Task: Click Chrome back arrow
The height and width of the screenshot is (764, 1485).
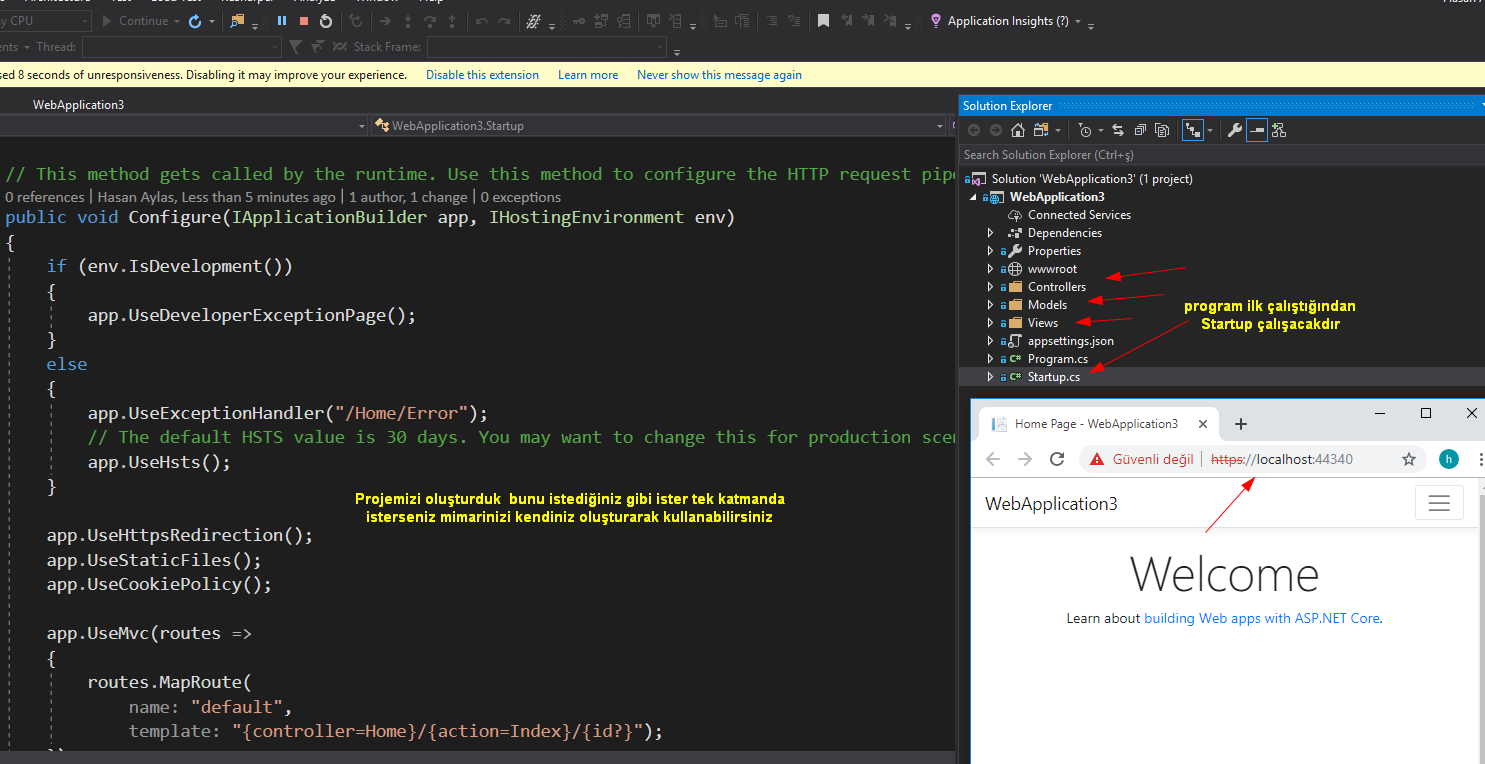Action: tap(993, 459)
